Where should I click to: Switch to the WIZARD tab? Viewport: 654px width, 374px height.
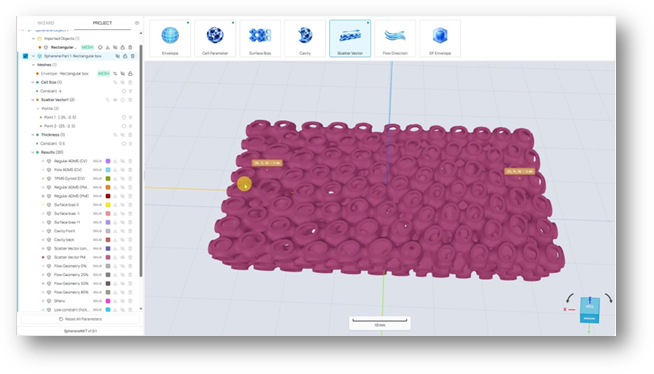[45, 23]
